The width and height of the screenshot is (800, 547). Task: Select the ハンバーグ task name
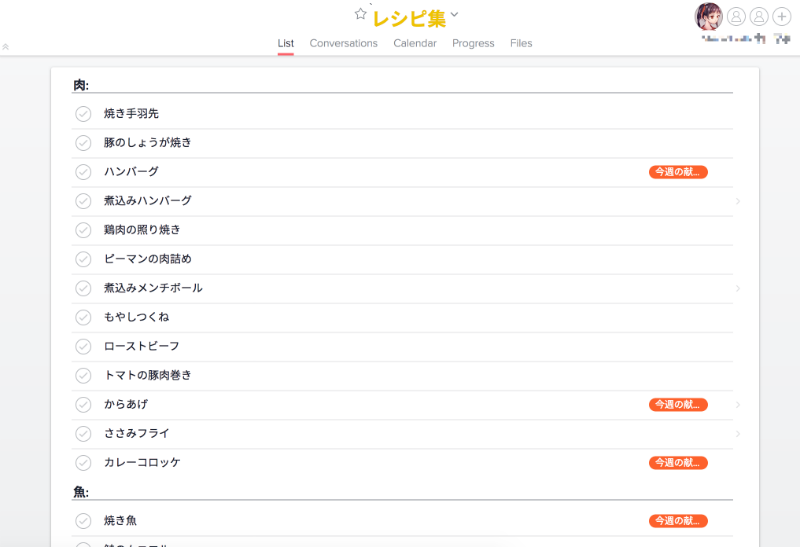(x=131, y=171)
